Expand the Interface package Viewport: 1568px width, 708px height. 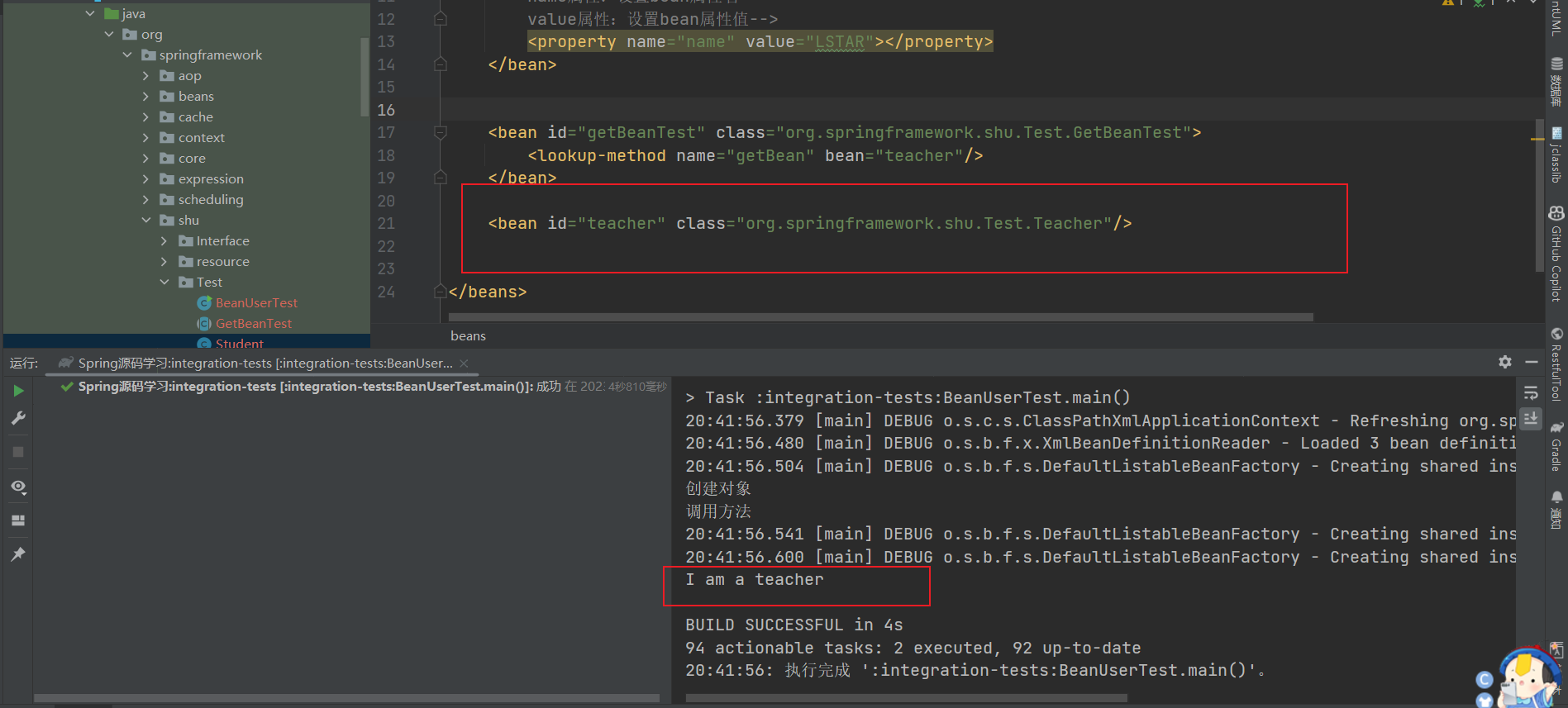point(164,240)
